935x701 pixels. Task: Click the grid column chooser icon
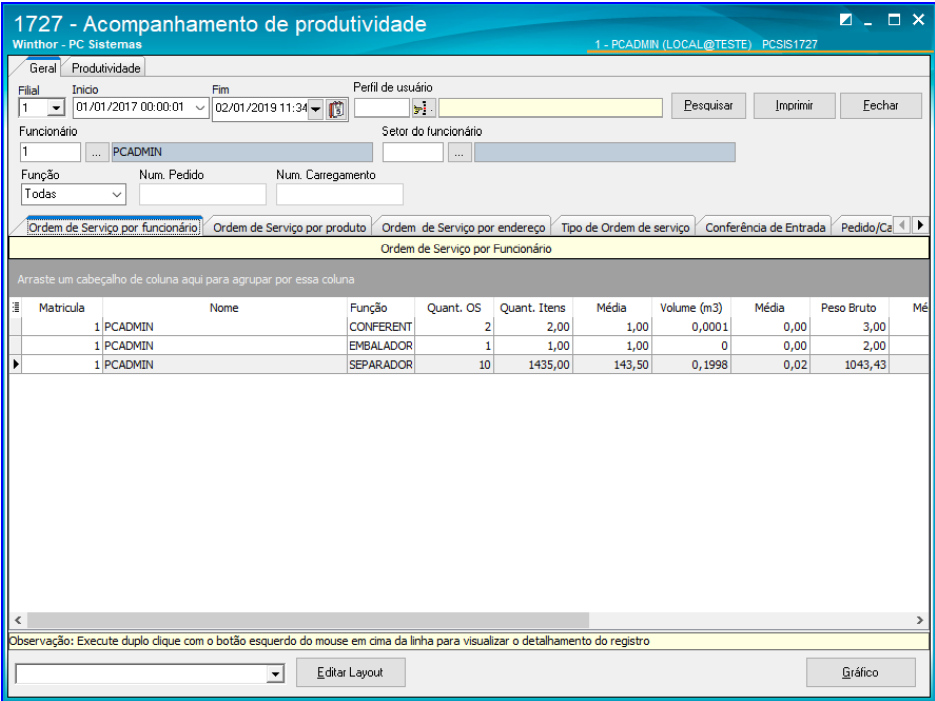click(16, 308)
